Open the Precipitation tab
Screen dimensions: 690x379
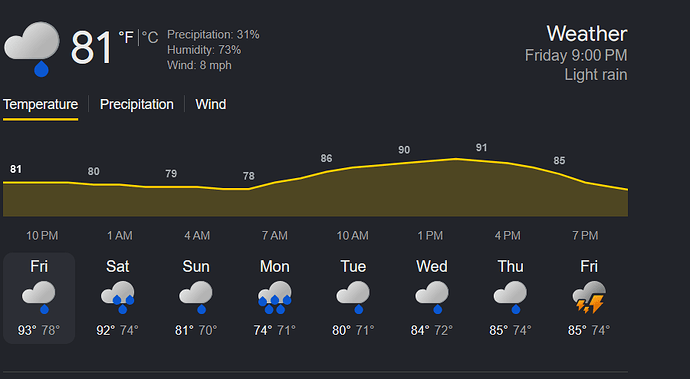pos(136,104)
